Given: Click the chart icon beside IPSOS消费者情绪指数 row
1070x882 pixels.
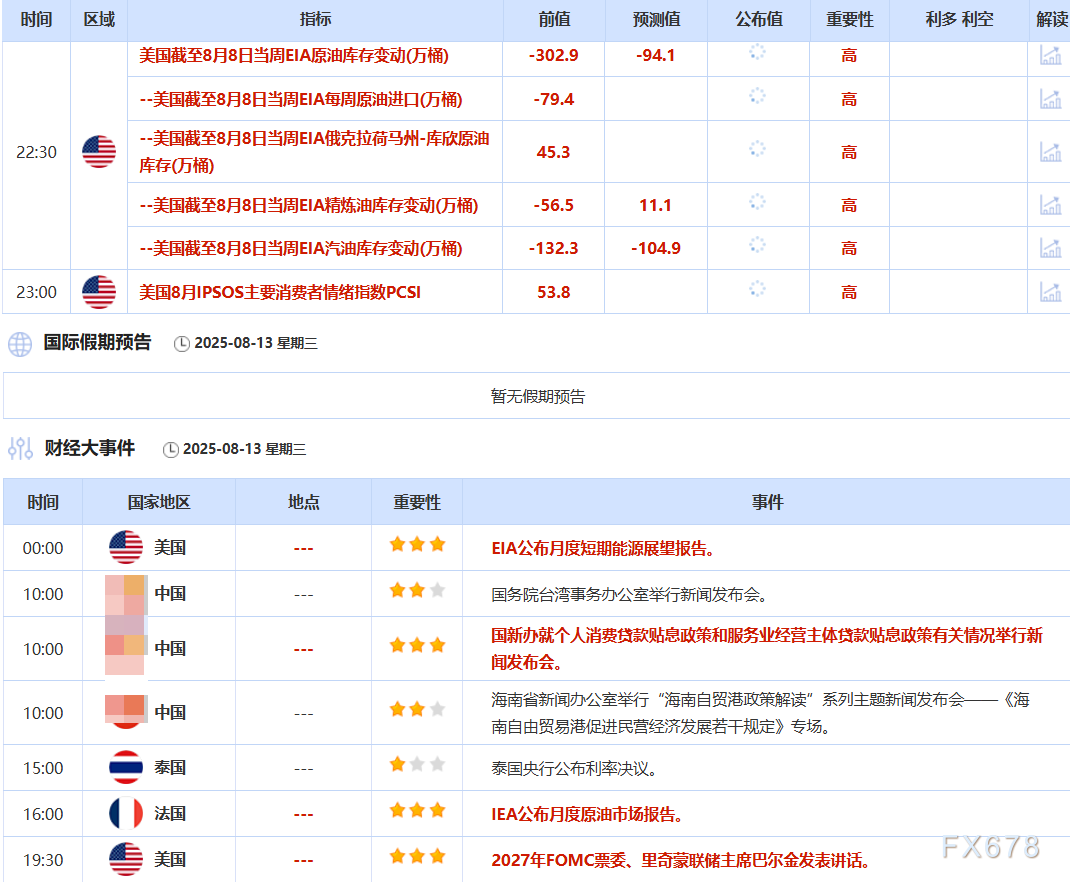Looking at the screenshot, I should pos(1052,292).
